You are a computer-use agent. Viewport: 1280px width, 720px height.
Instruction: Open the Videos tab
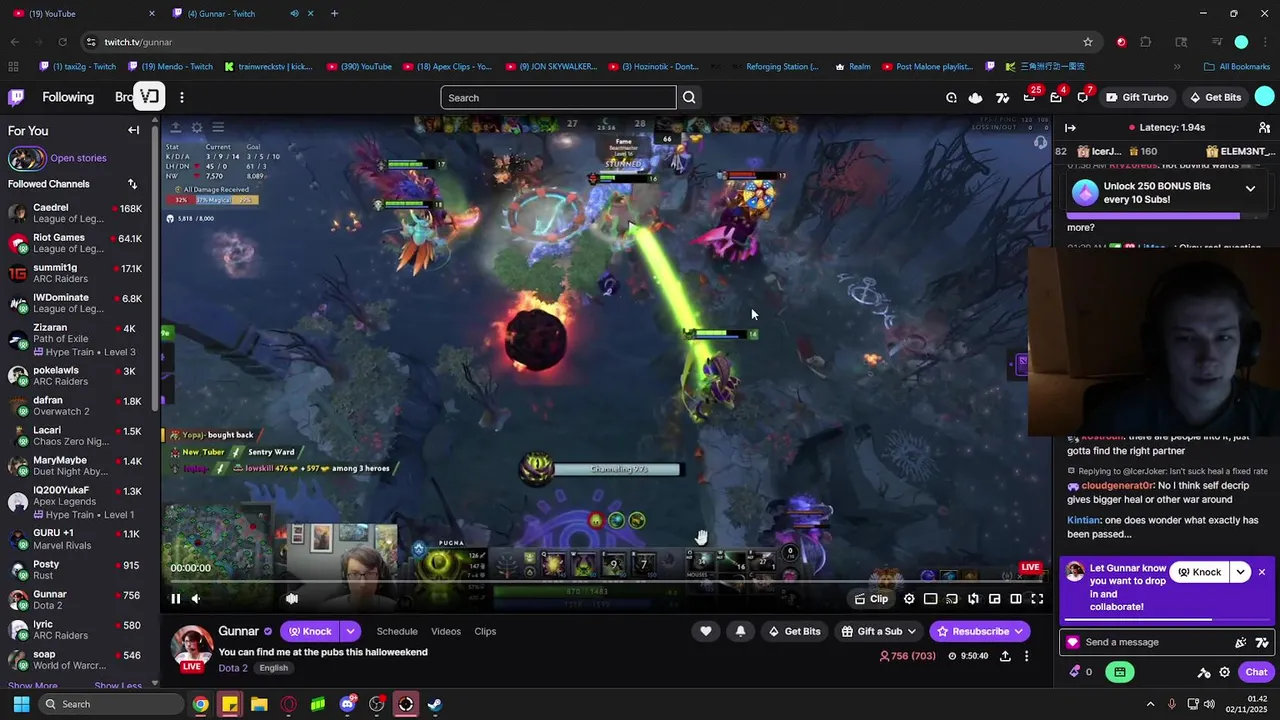point(446,631)
